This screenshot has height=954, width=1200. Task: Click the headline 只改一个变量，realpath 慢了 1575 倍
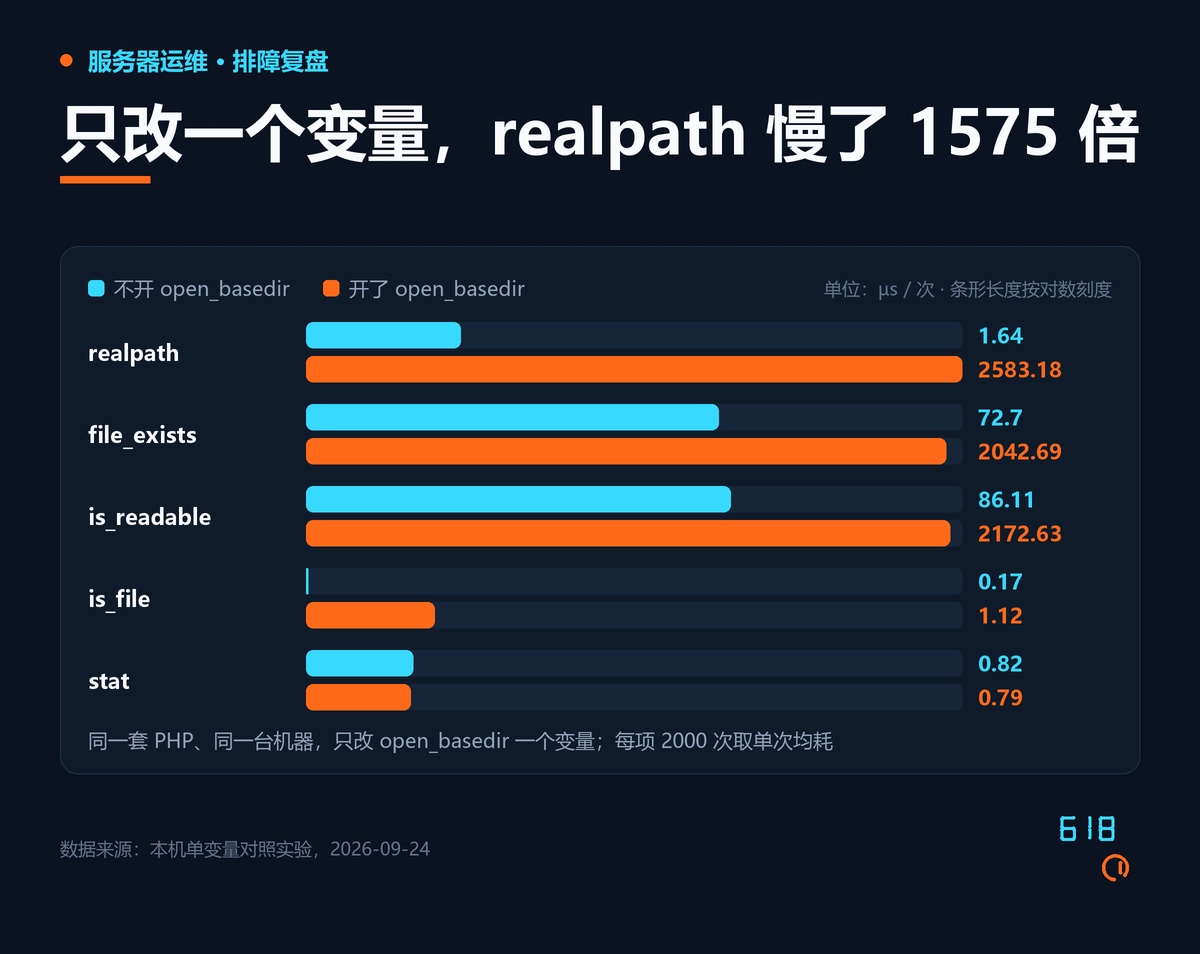coord(599,134)
